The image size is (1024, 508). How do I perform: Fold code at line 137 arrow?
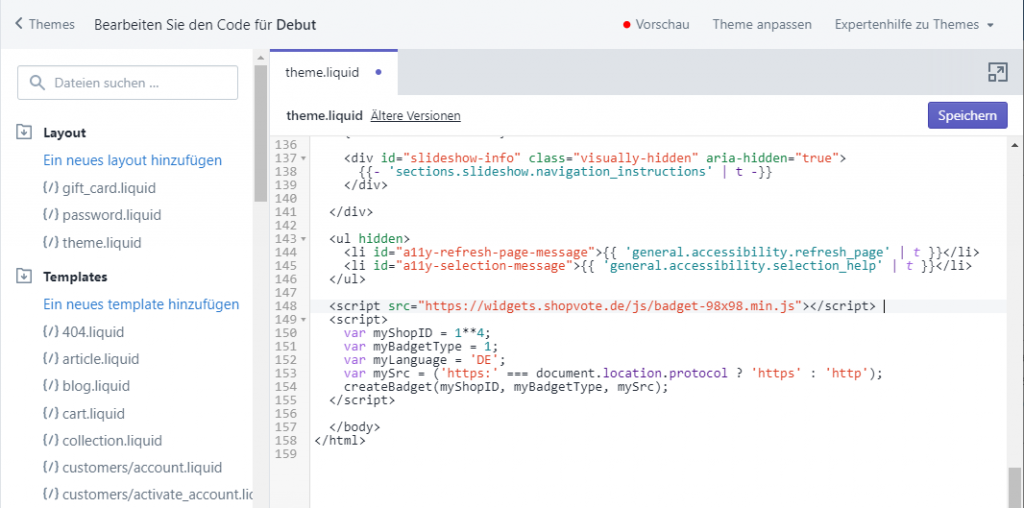tap(303, 159)
